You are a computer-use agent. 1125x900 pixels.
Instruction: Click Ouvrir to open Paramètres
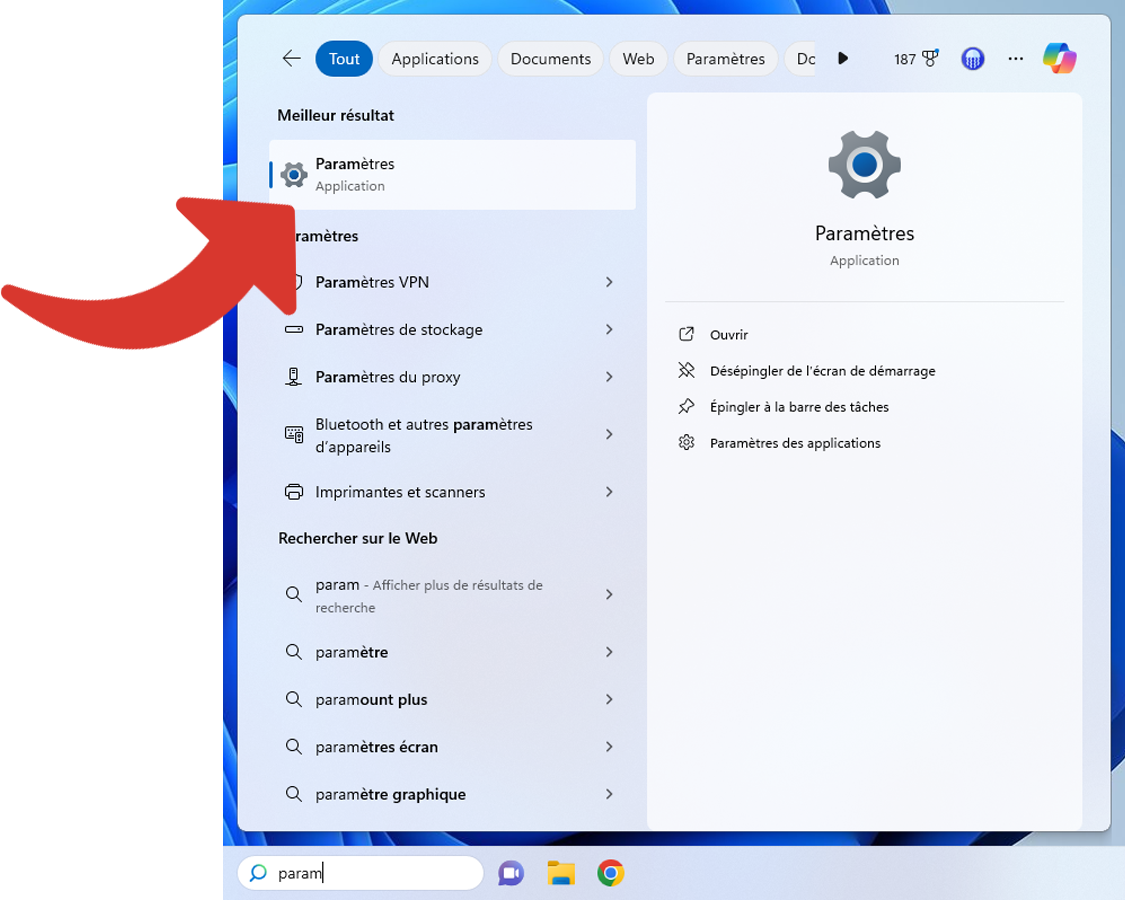point(729,334)
